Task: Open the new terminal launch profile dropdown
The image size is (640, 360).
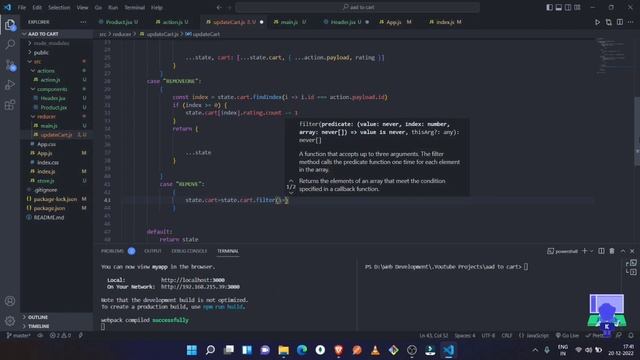Action: point(591,251)
